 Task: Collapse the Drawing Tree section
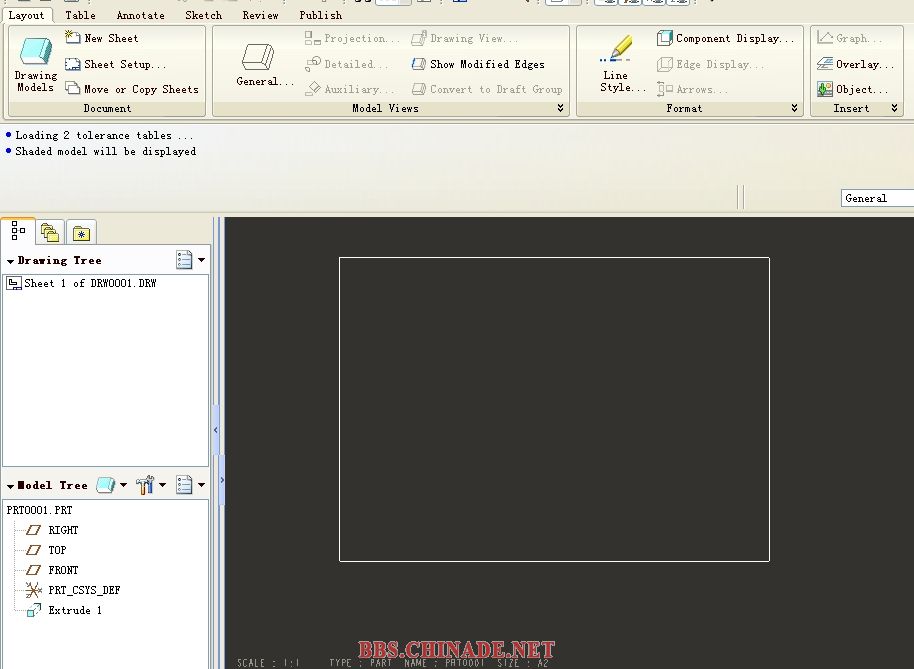[x=10, y=261]
